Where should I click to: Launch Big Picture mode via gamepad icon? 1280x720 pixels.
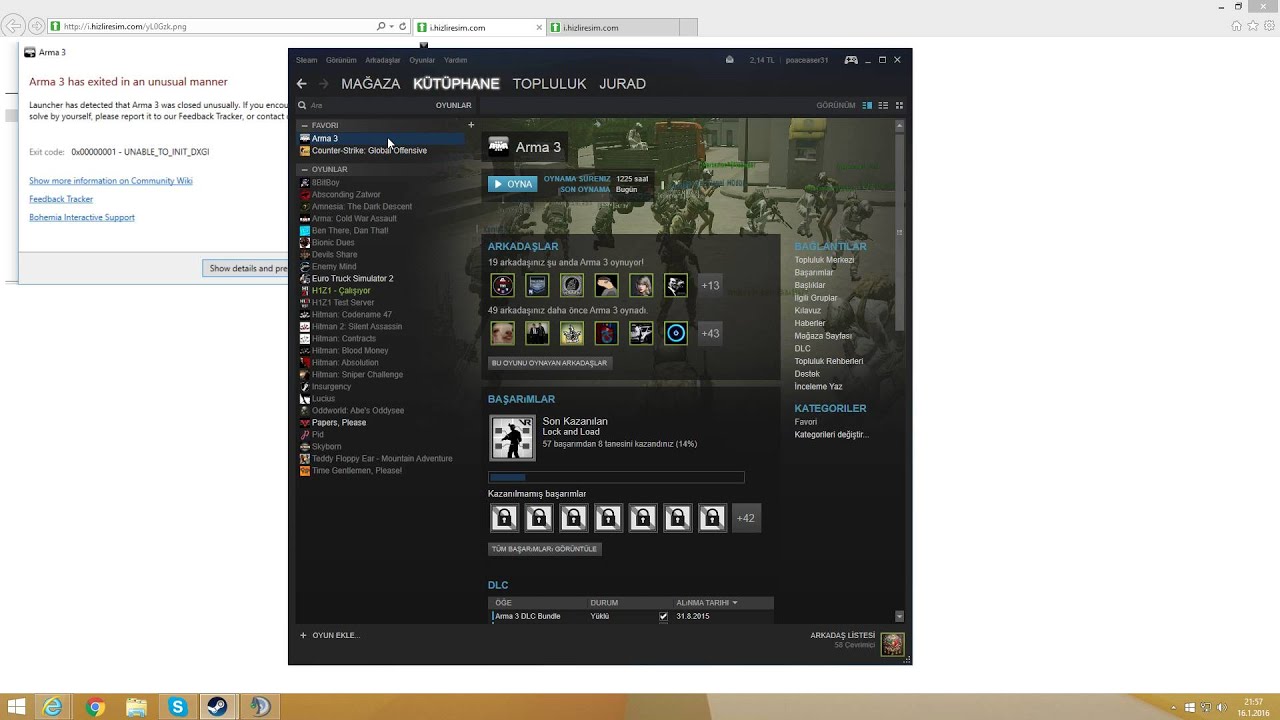click(x=851, y=60)
